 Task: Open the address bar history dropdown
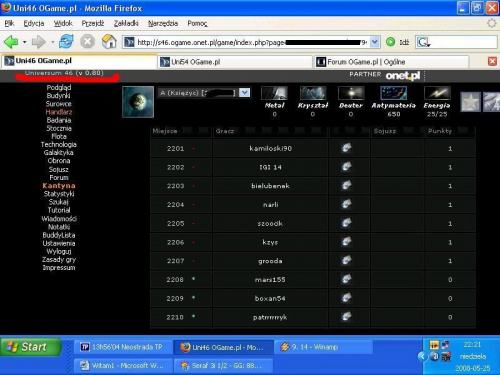point(375,42)
